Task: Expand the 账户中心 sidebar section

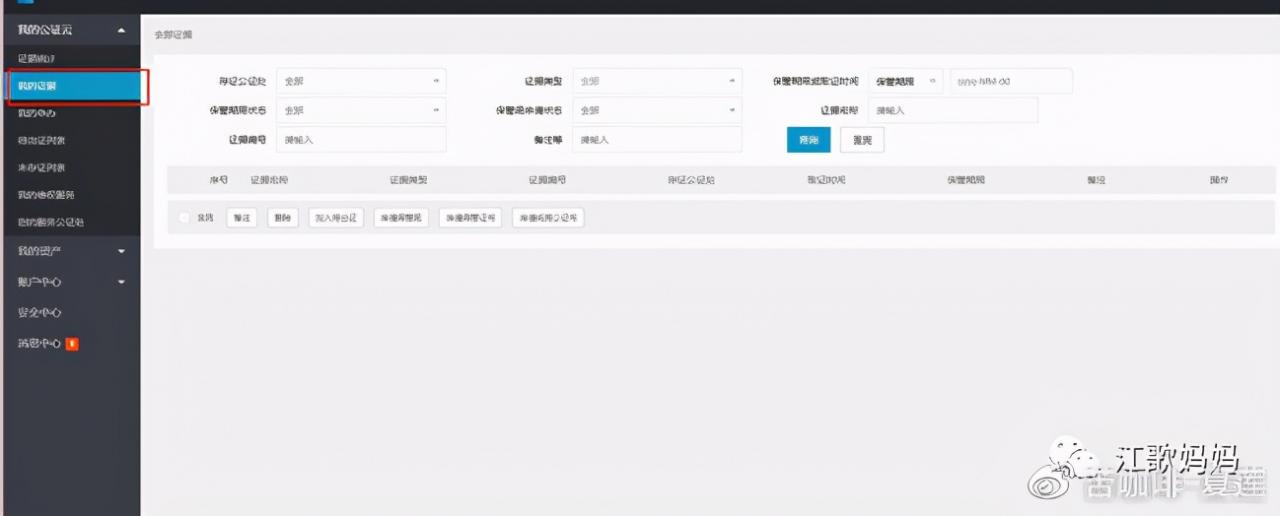Action: point(70,282)
